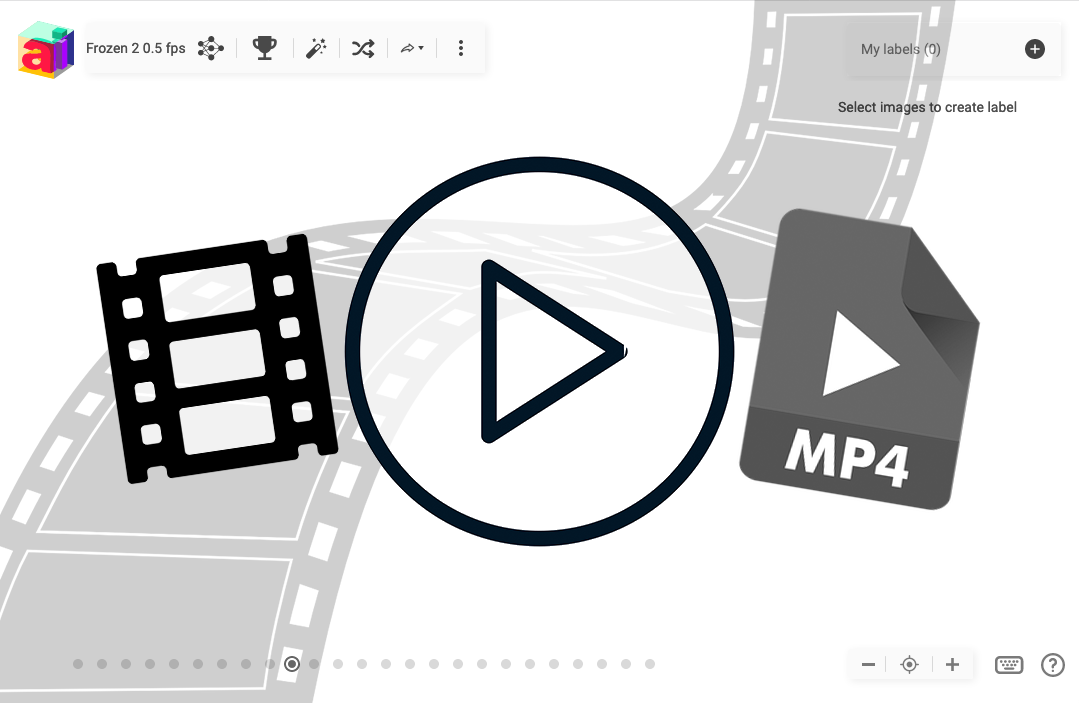Open the keyboard shortcuts panel
This screenshot has height=703, width=1079.
[x=1008, y=664]
